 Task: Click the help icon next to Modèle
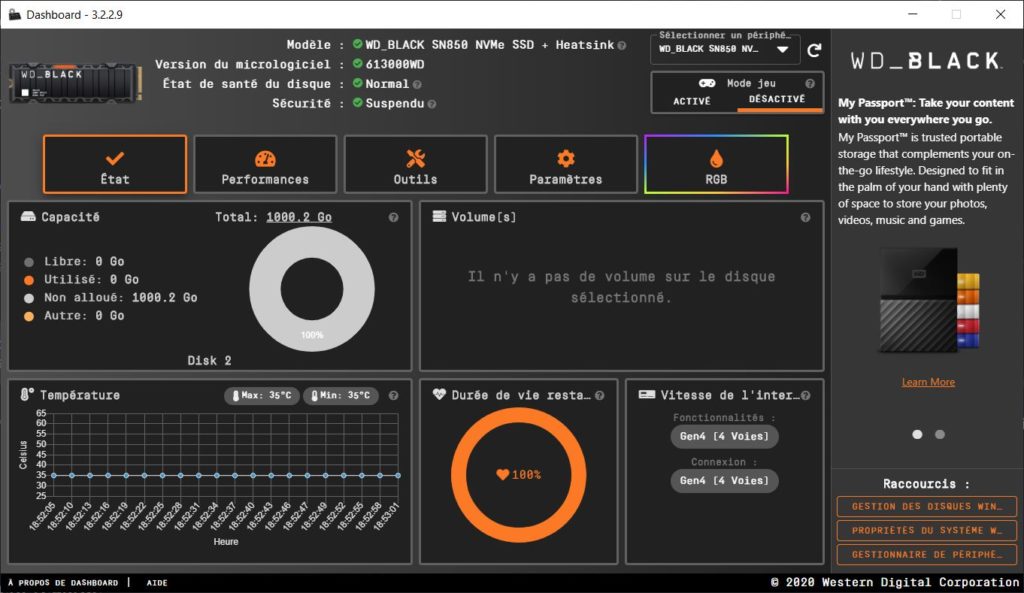[622, 46]
